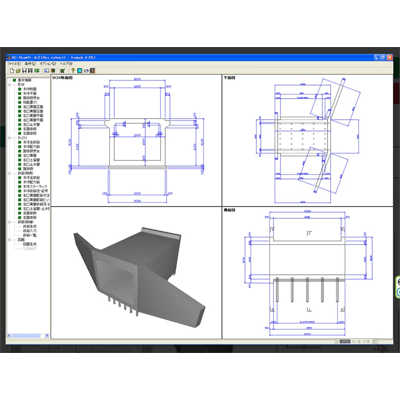The height and width of the screenshot is (400, 400).
Task: Close the application window
Action: click(389, 57)
